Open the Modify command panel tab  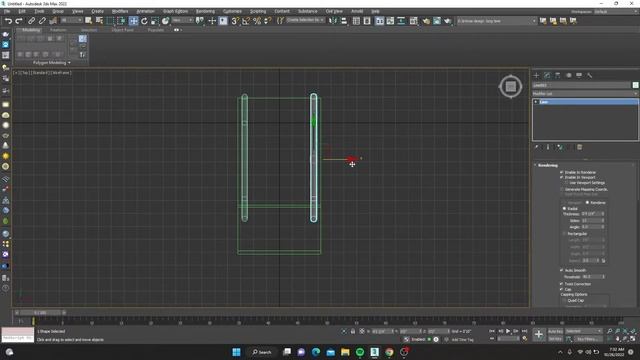(x=547, y=76)
